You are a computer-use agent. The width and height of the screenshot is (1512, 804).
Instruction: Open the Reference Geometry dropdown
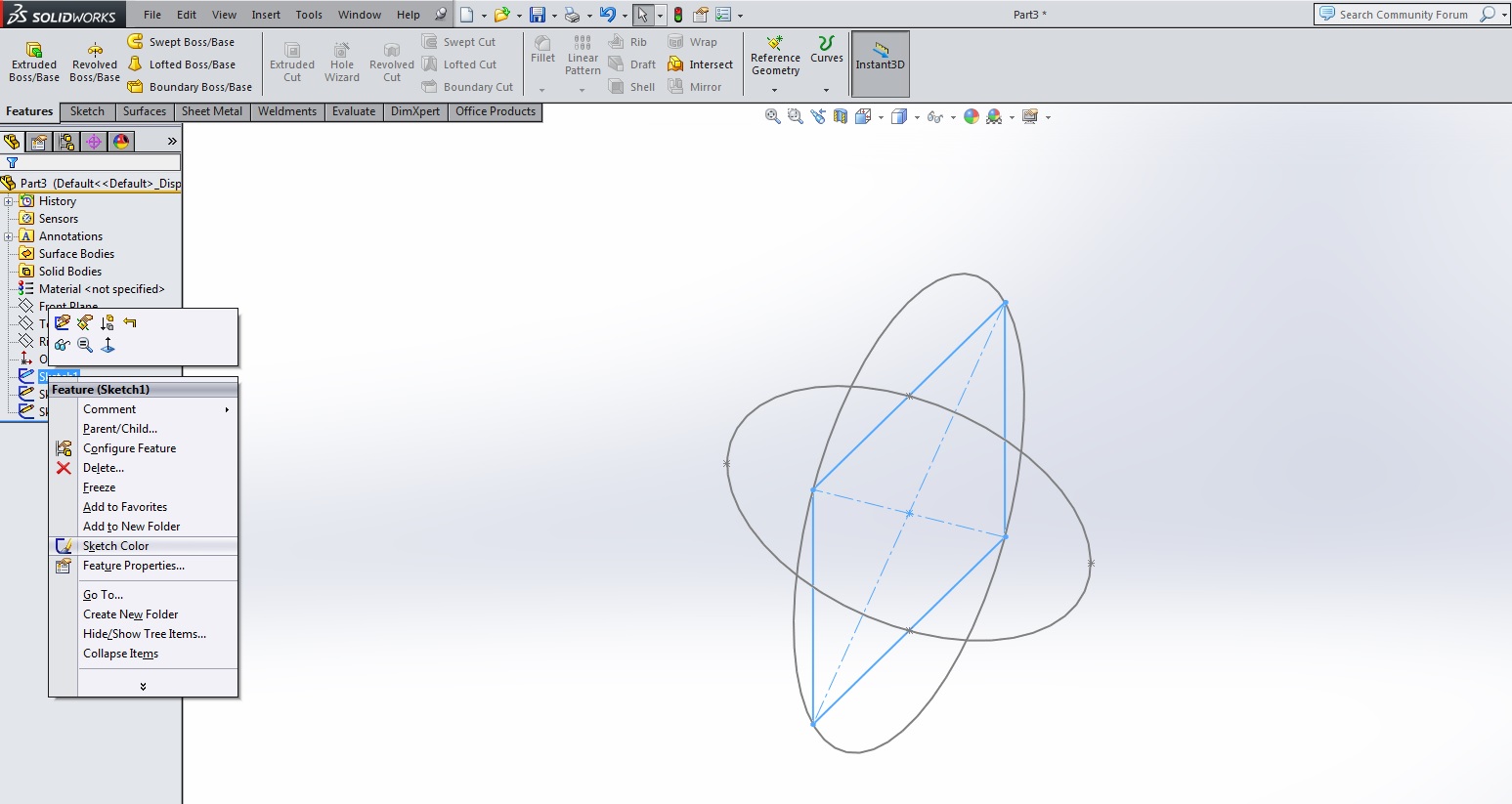(775, 91)
